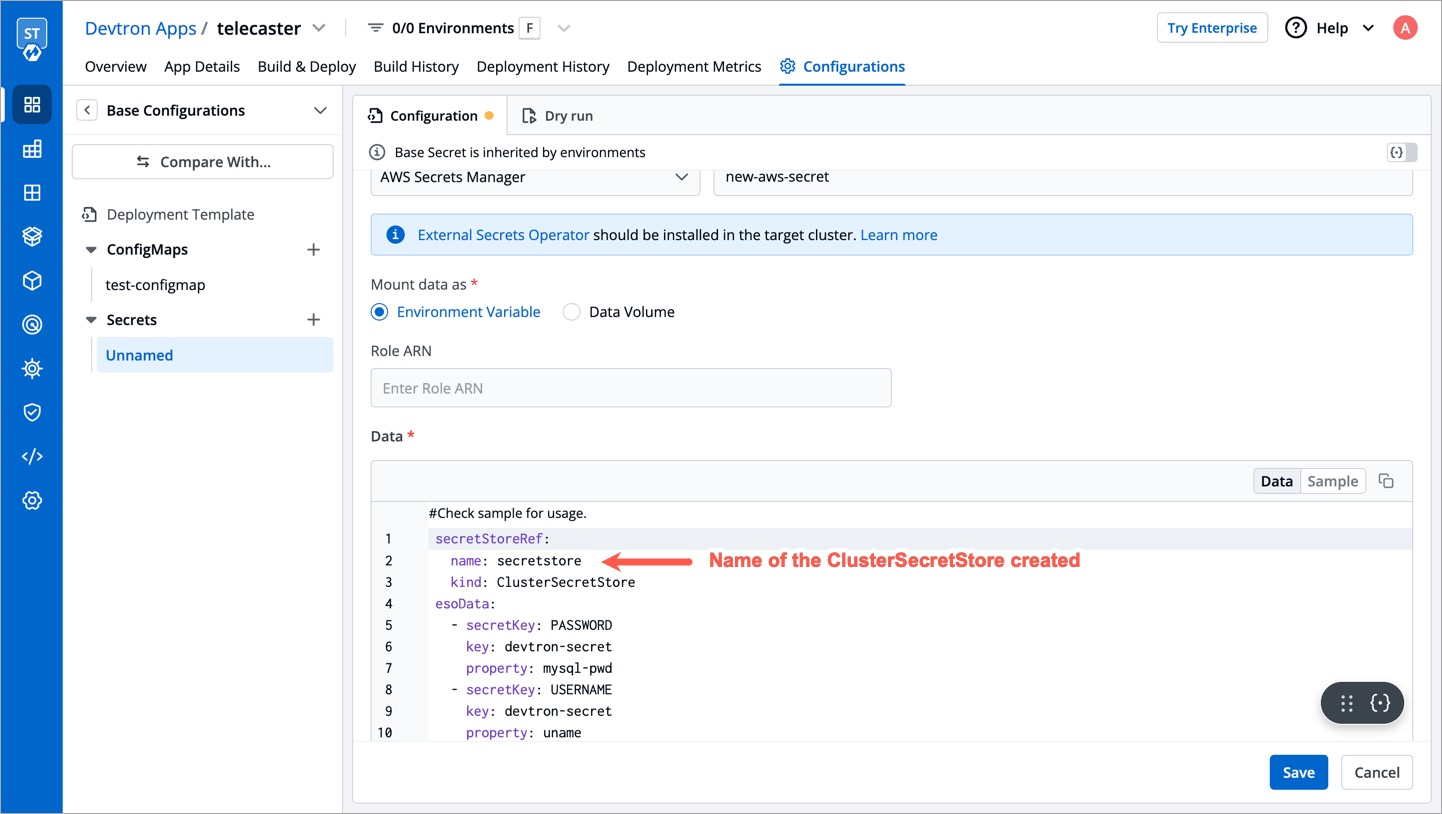1442x814 pixels.
Task: Collapse the ConfigMaps tree section
Action: 91,250
